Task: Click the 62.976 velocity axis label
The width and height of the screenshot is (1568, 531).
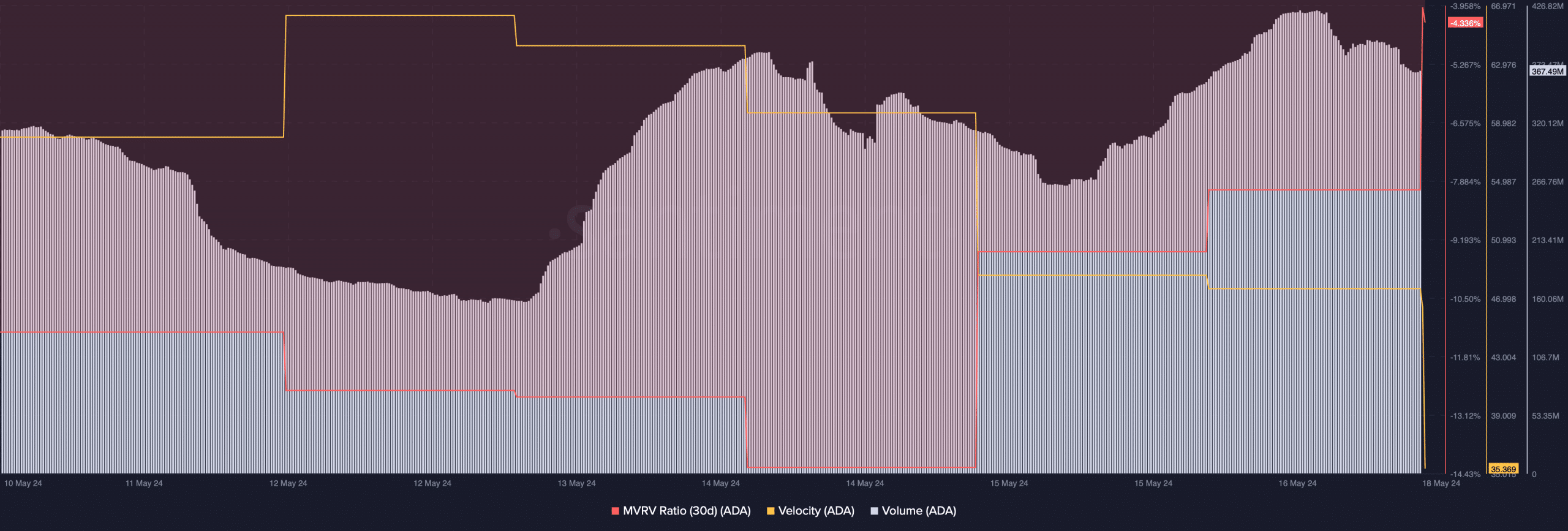Action: click(1504, 65)
